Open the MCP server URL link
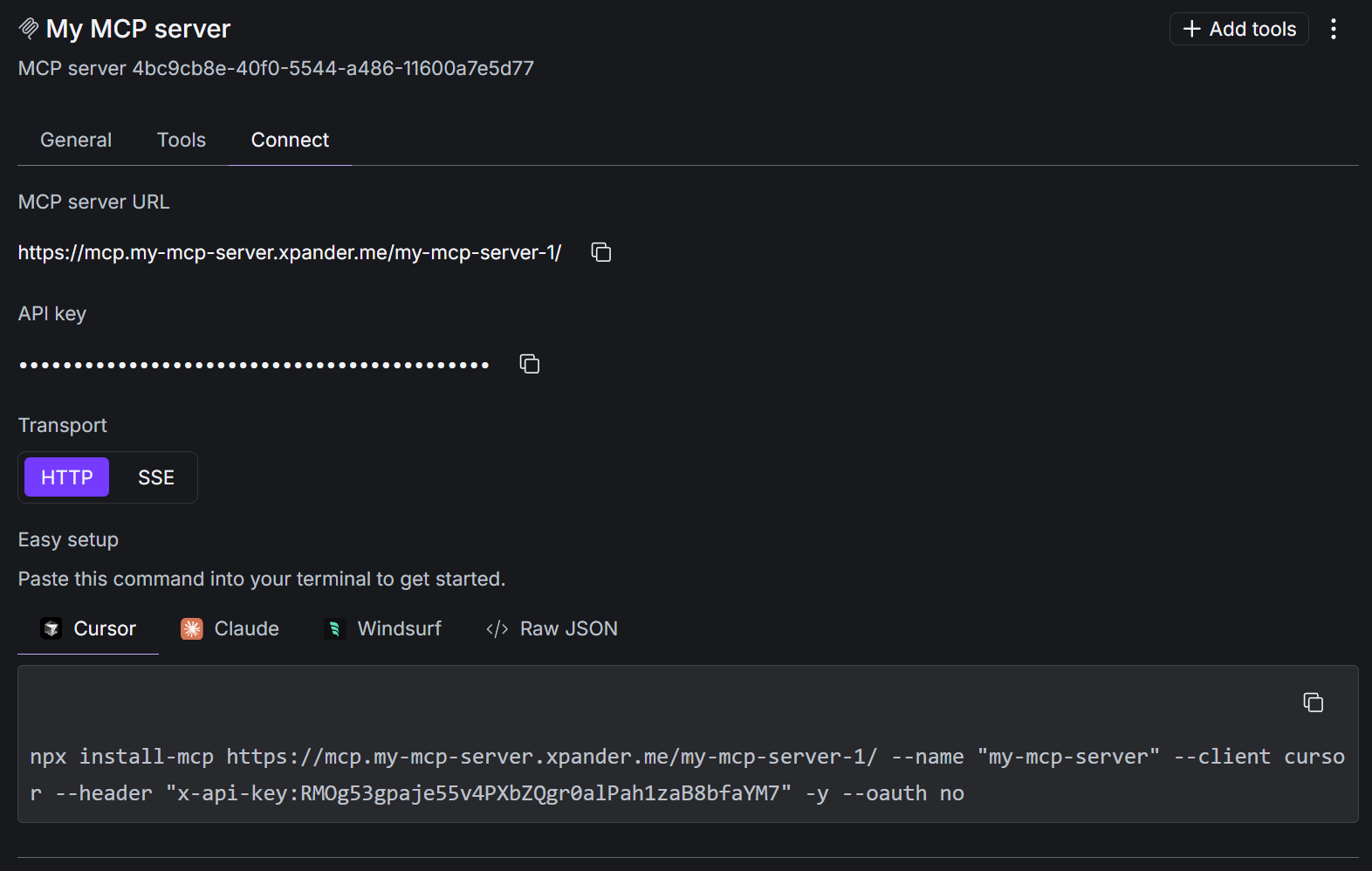 click(288, 252)
